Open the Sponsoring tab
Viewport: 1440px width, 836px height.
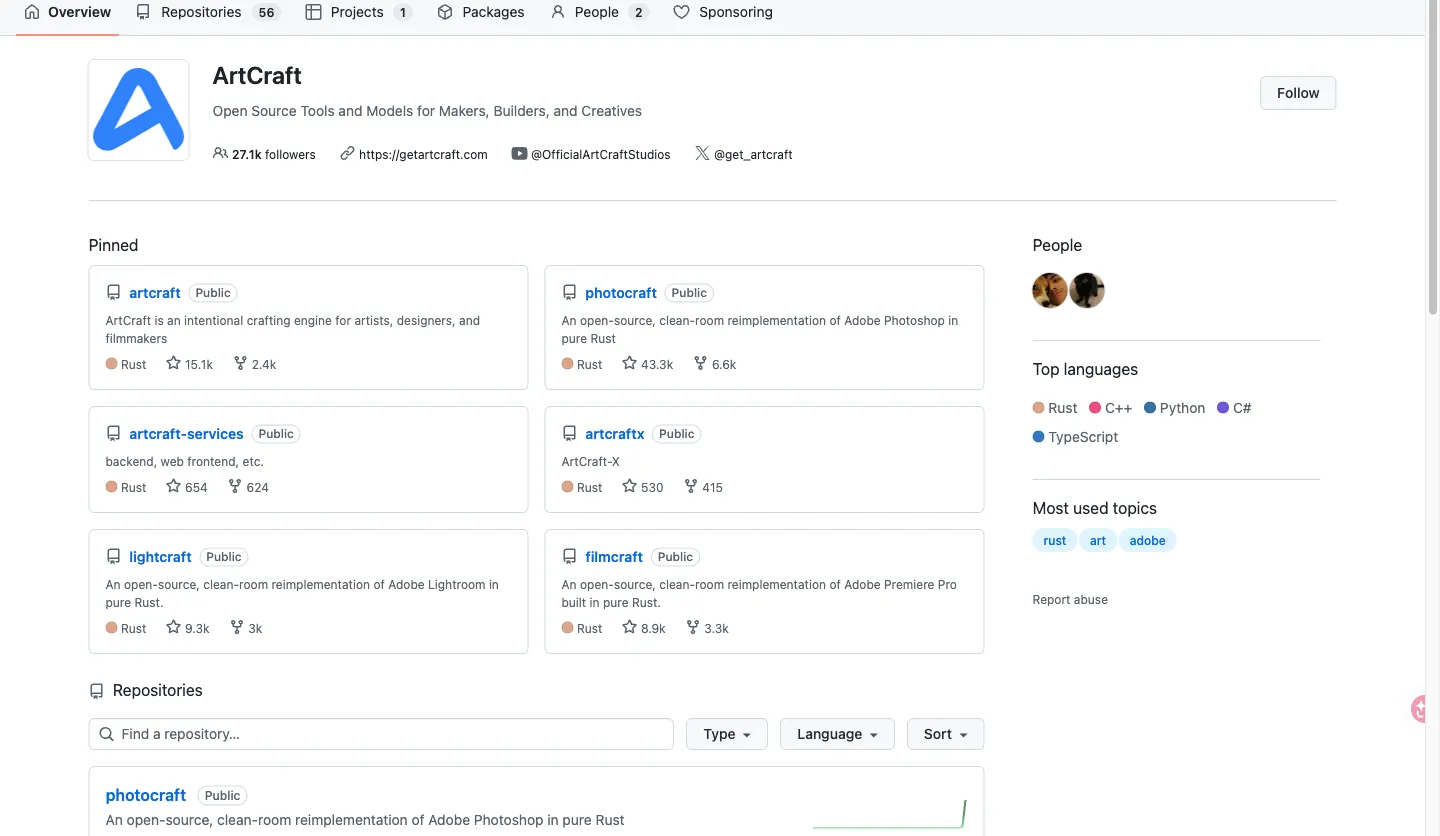[723, 12]
